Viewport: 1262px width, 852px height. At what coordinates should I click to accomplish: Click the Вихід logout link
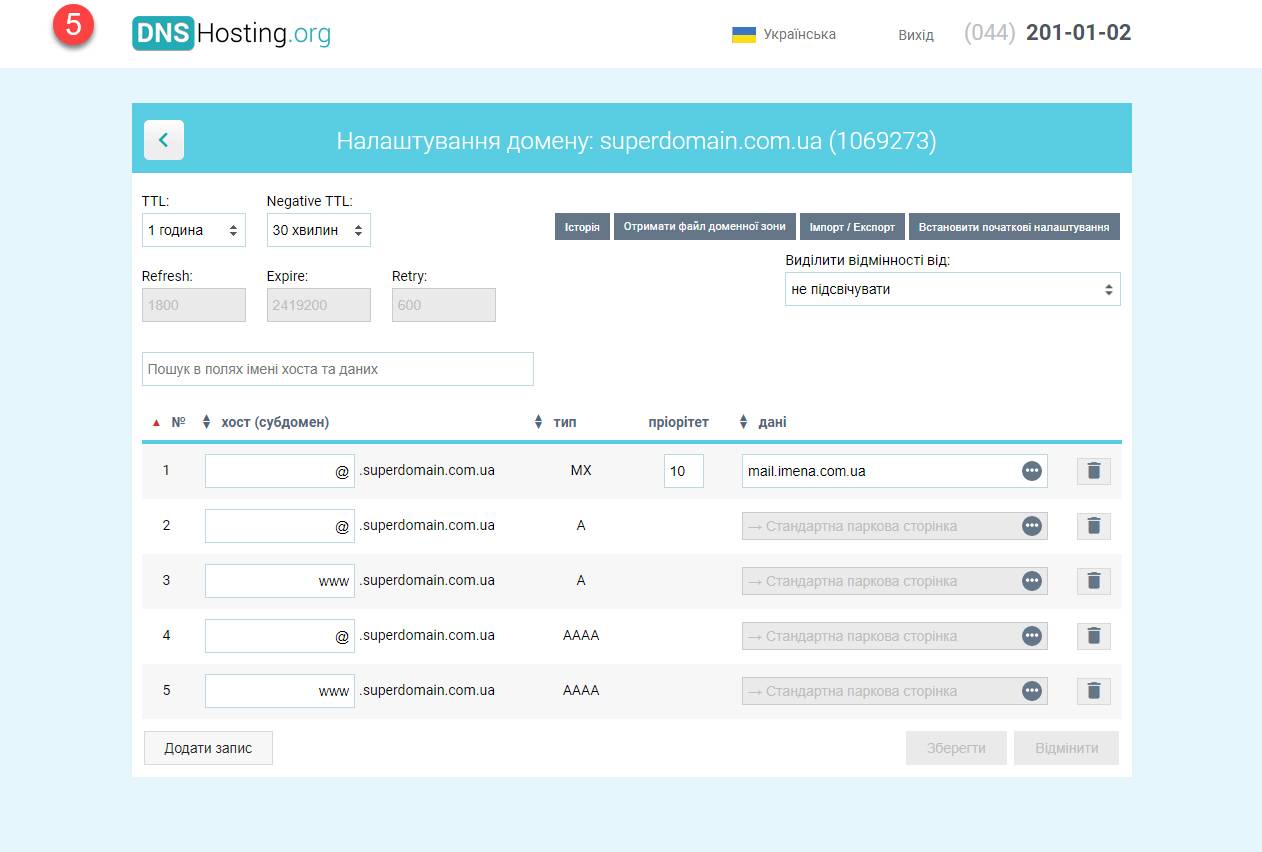pos(916,35)
